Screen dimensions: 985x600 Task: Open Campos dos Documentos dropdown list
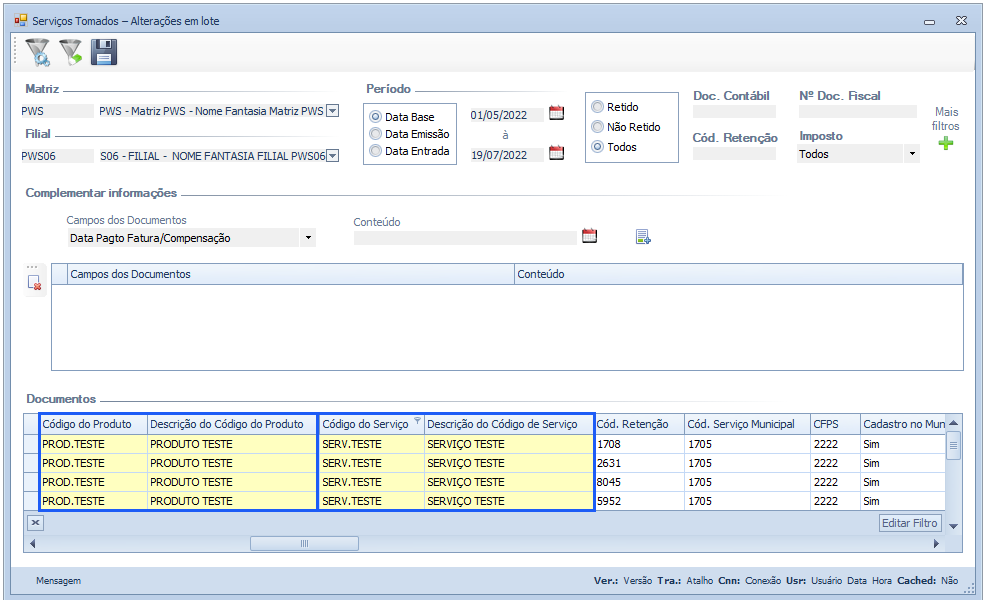coord(308,238)
